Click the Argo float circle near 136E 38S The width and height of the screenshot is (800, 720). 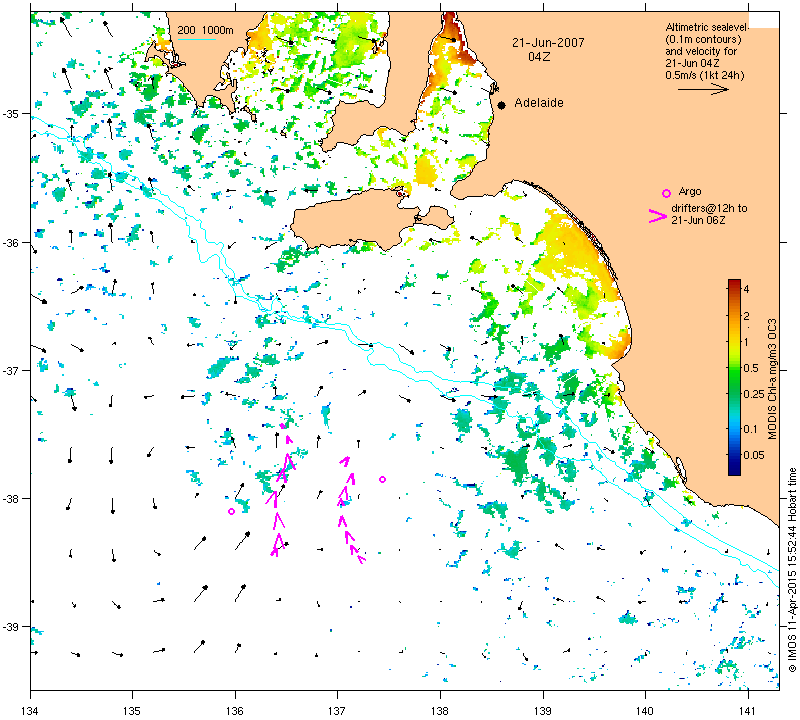[x=232, y=511]
